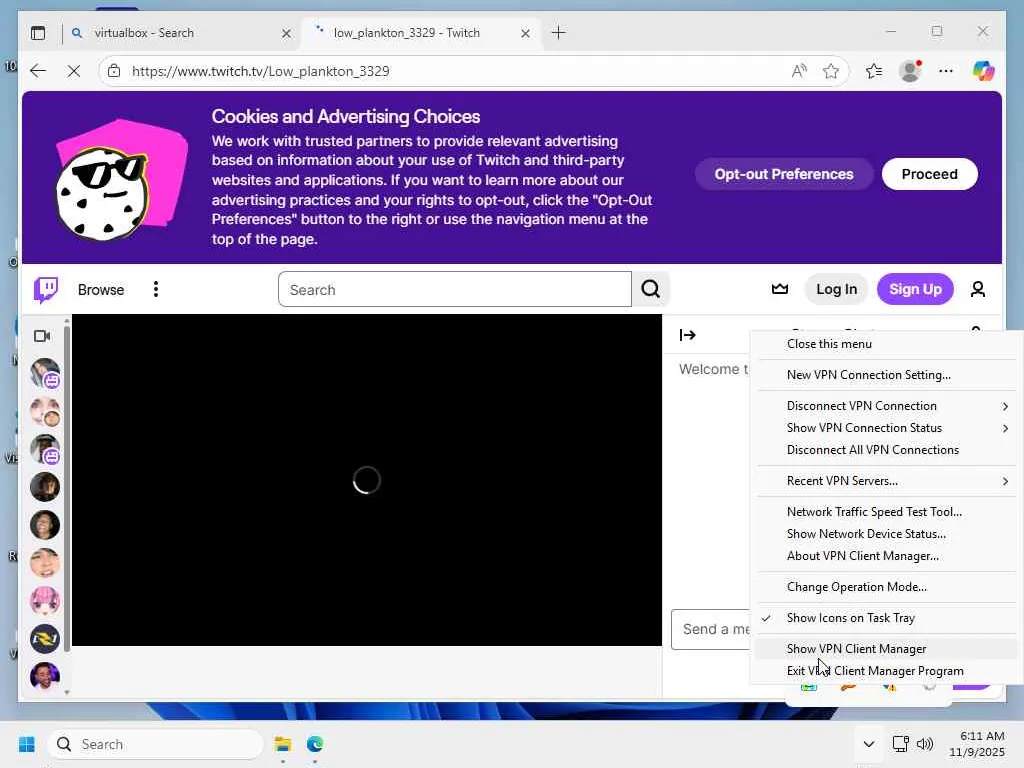Viewport: 1024px width, 768px height.
Task: Open the volume tray icon
Action: (925, 744)
